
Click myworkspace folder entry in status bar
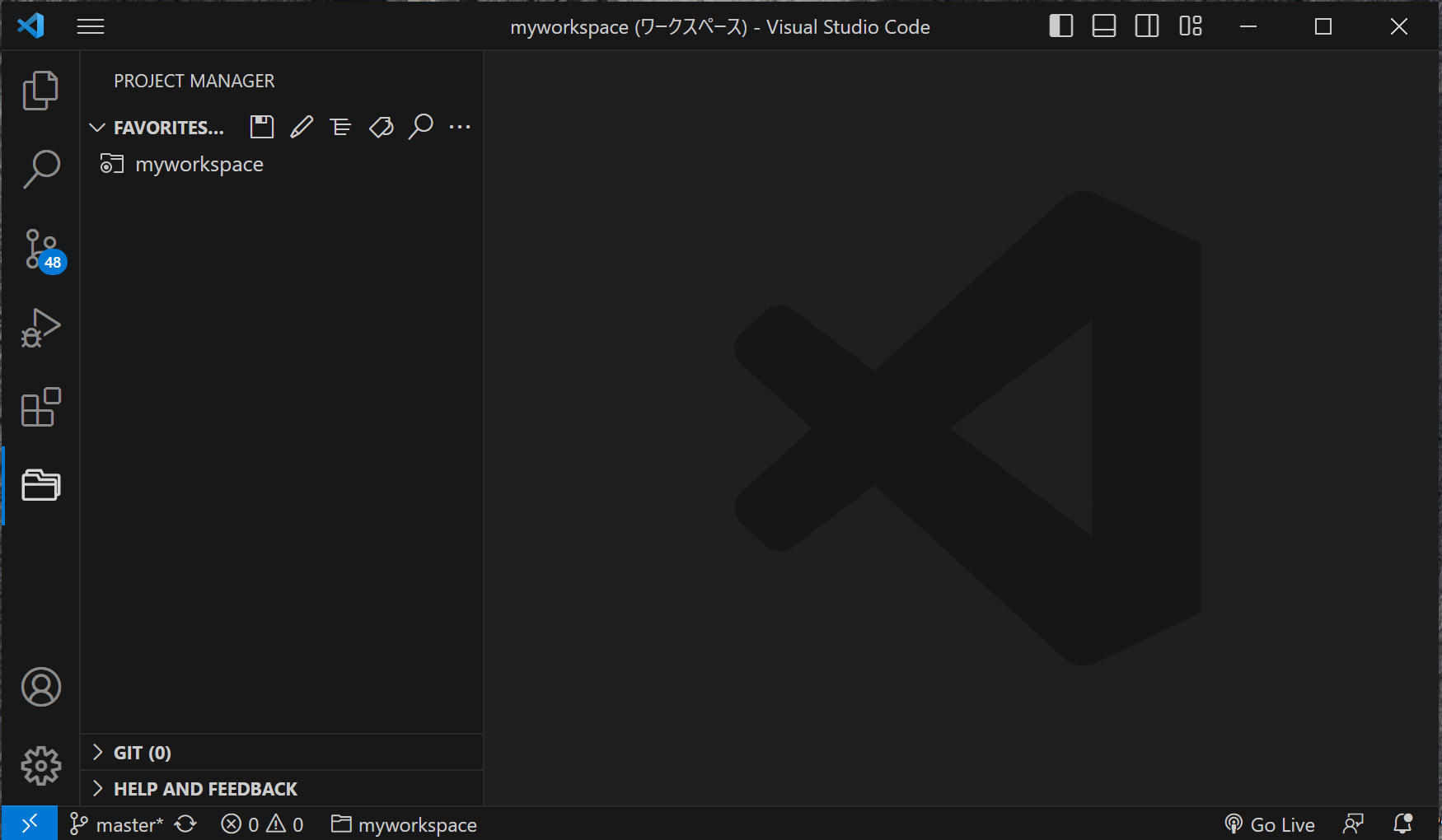pos(404,824)
